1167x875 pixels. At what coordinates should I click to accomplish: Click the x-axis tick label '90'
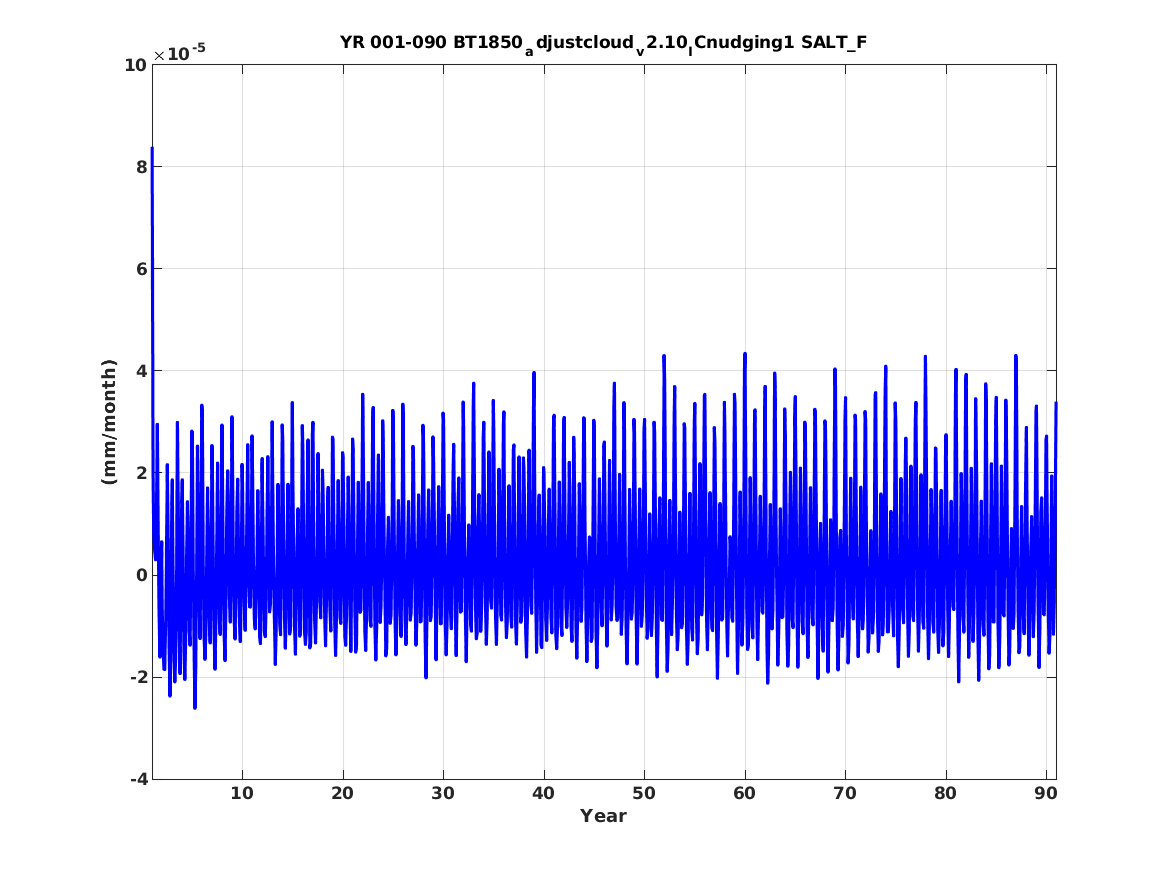click(x=1046, y=793)
